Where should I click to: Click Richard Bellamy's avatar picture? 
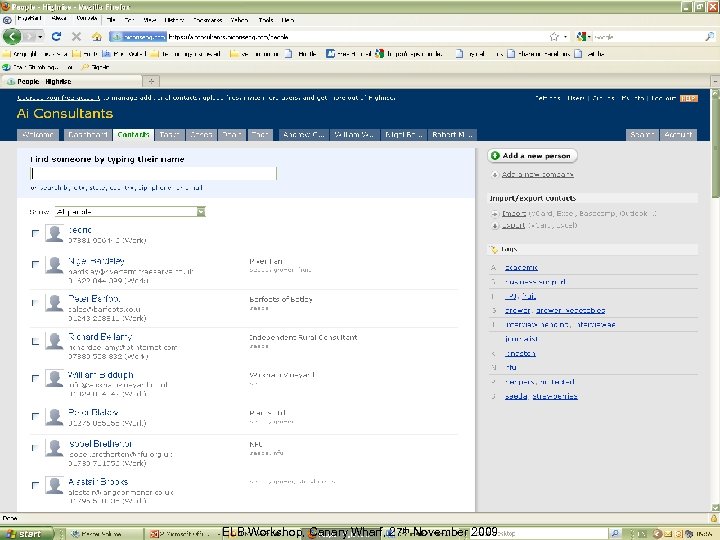tap(54, 341)
